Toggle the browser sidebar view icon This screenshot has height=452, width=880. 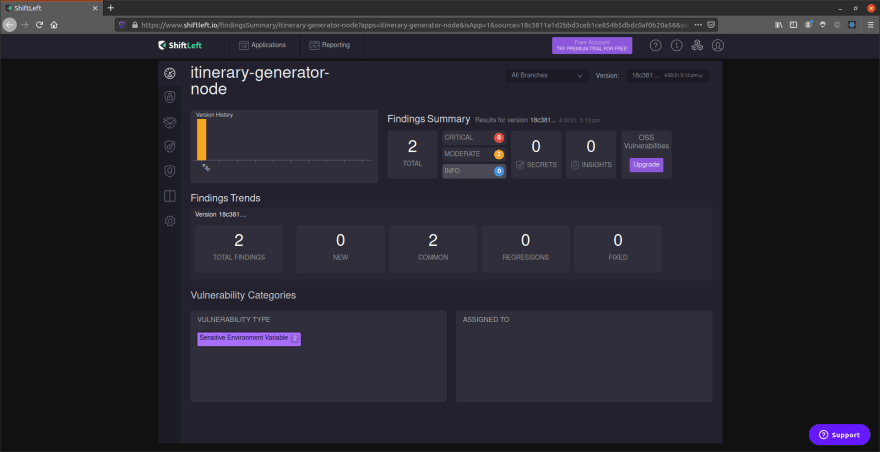793,25
